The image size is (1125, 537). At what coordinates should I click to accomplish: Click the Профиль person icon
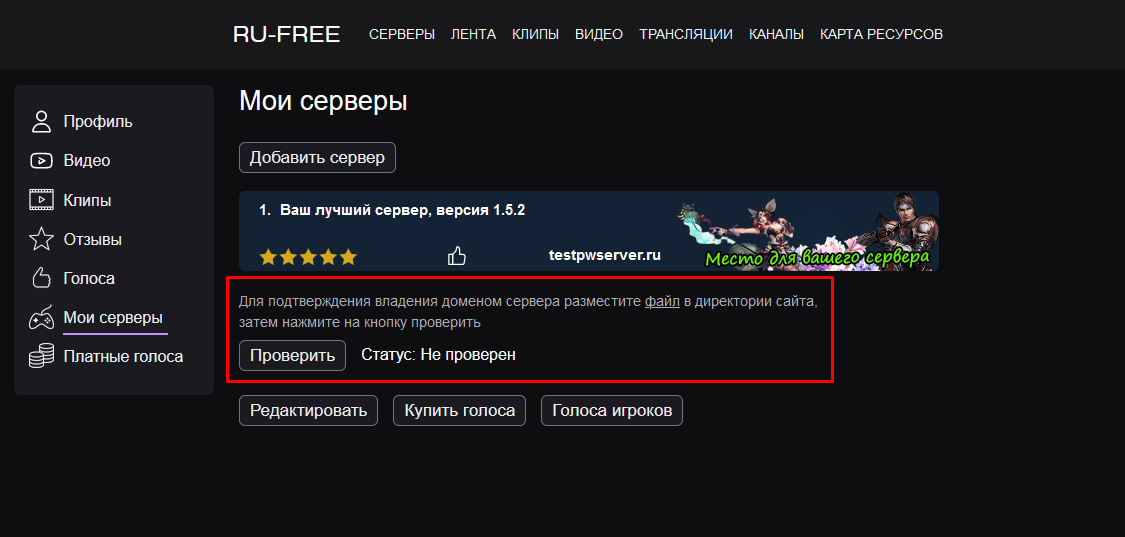(x=42, y=121)
